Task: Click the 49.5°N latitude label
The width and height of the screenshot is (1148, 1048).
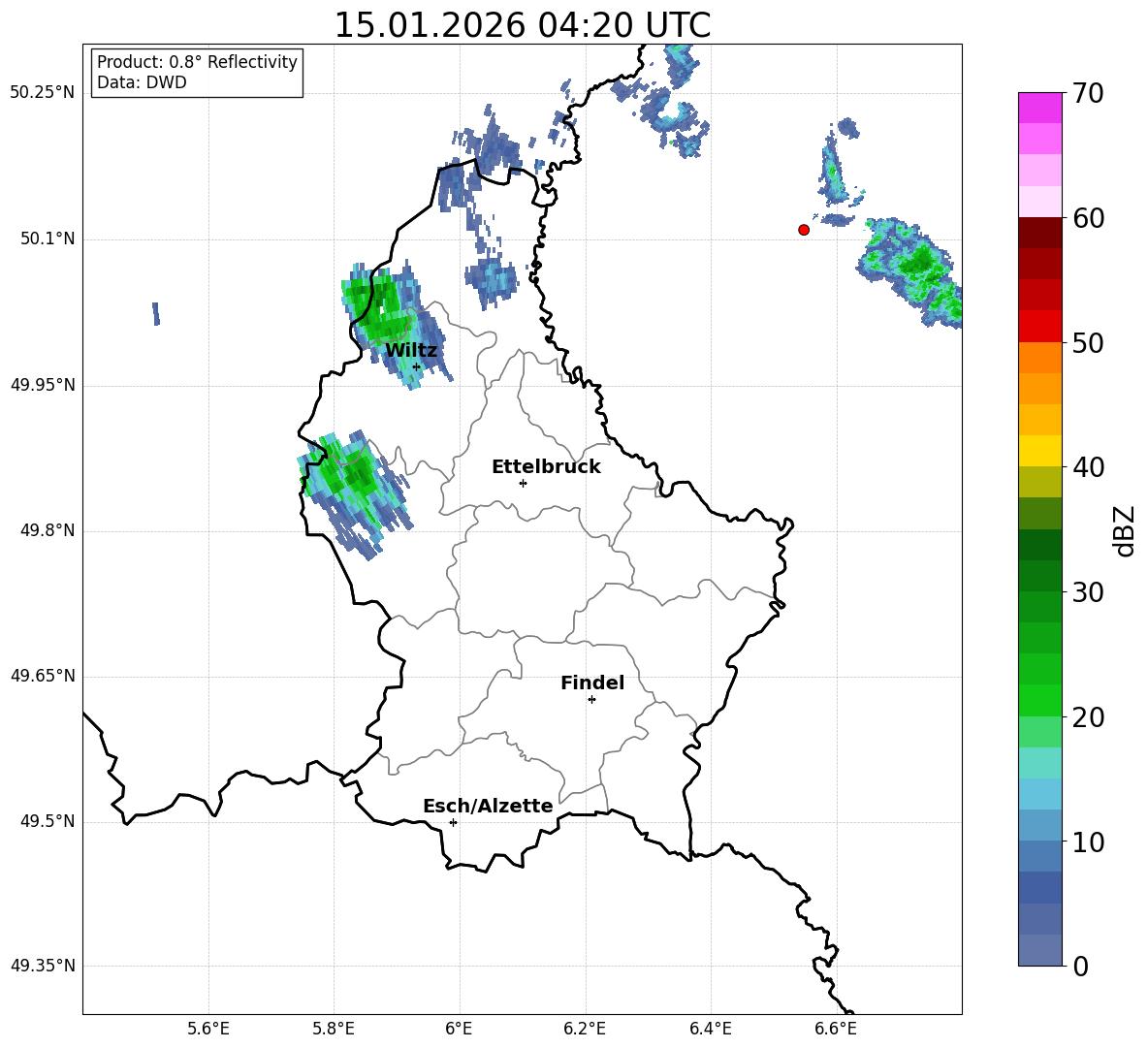Action: [x=48, y=821]
